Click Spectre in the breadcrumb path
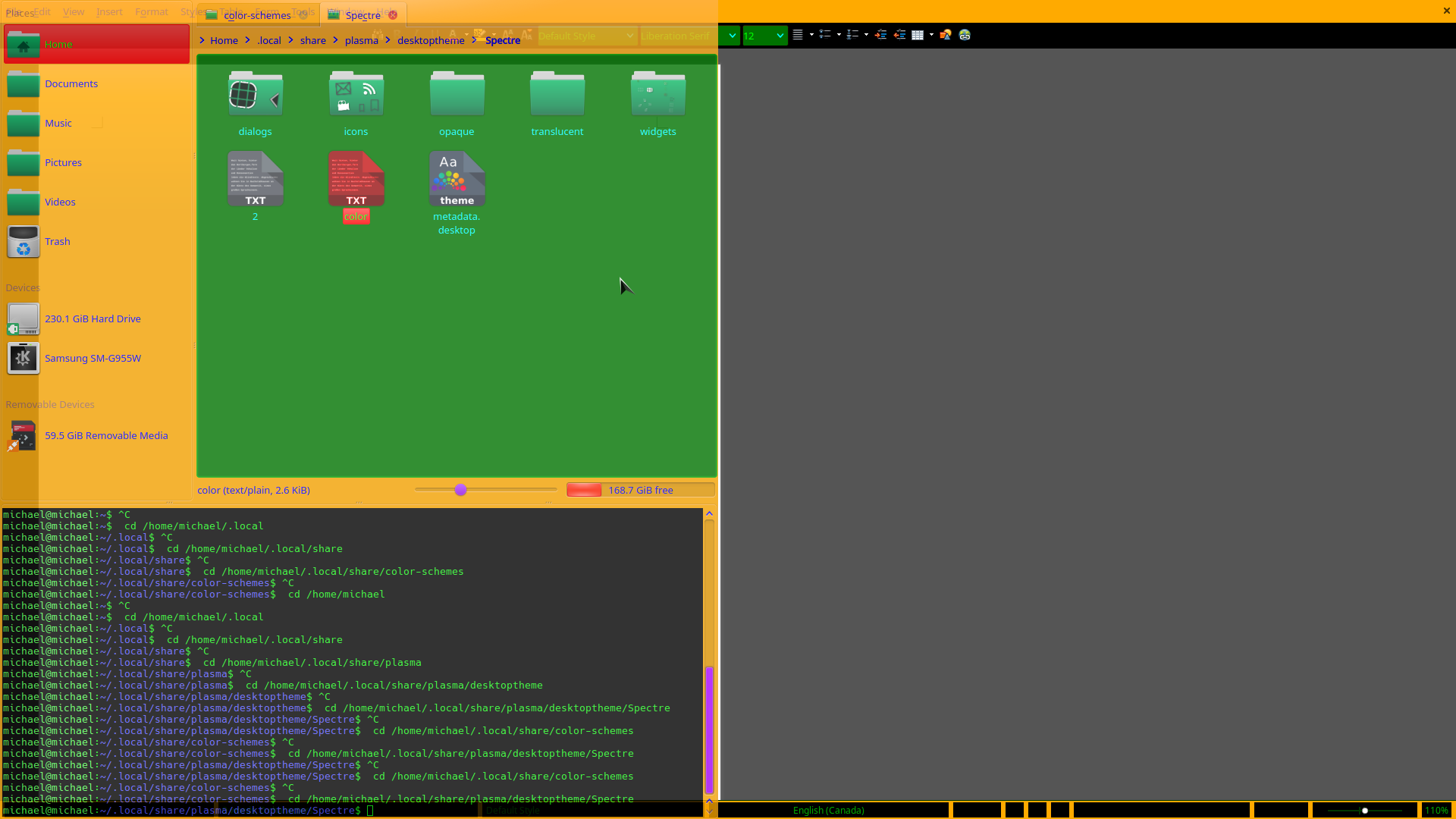The height and width of the screenshot is (819, 1456). coord(503,40)
